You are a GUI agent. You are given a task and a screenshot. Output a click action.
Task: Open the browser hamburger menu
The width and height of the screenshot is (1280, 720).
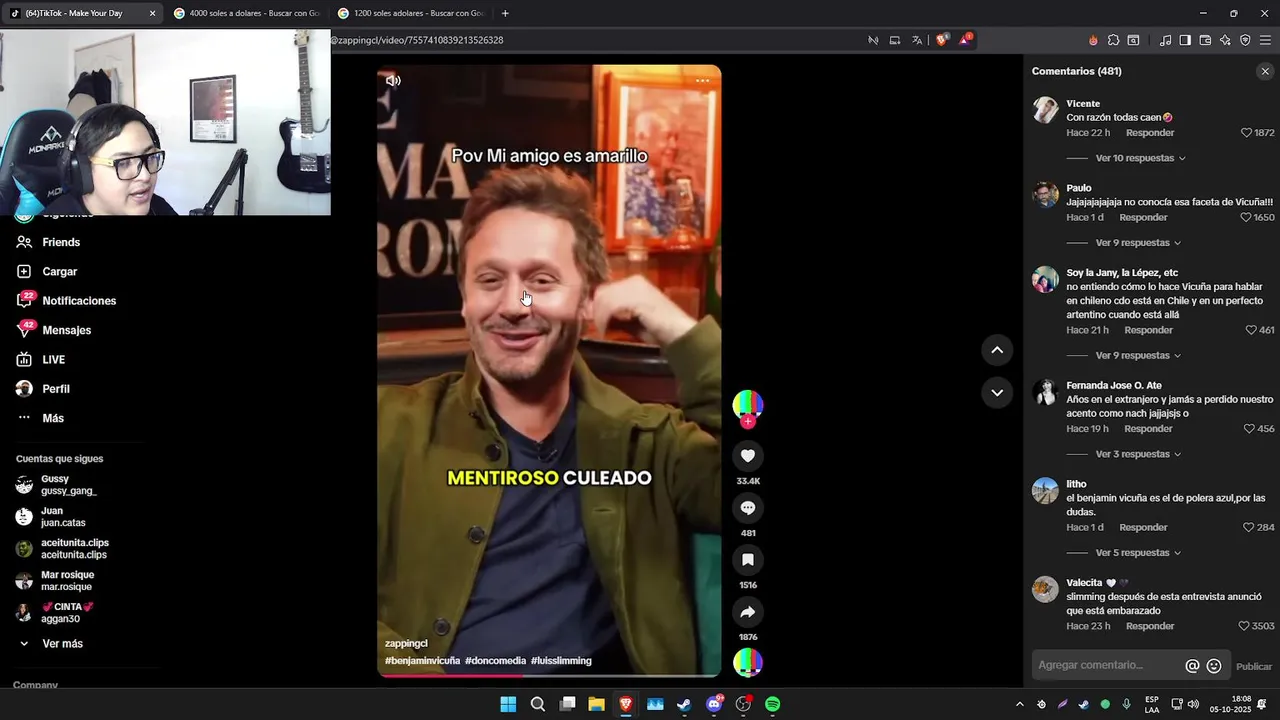[1265, 40]
